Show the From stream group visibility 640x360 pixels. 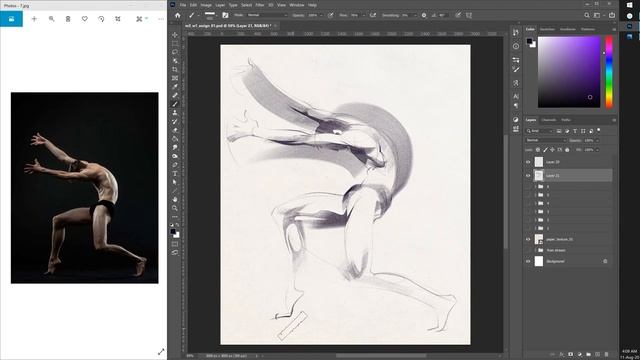point(528,250)
